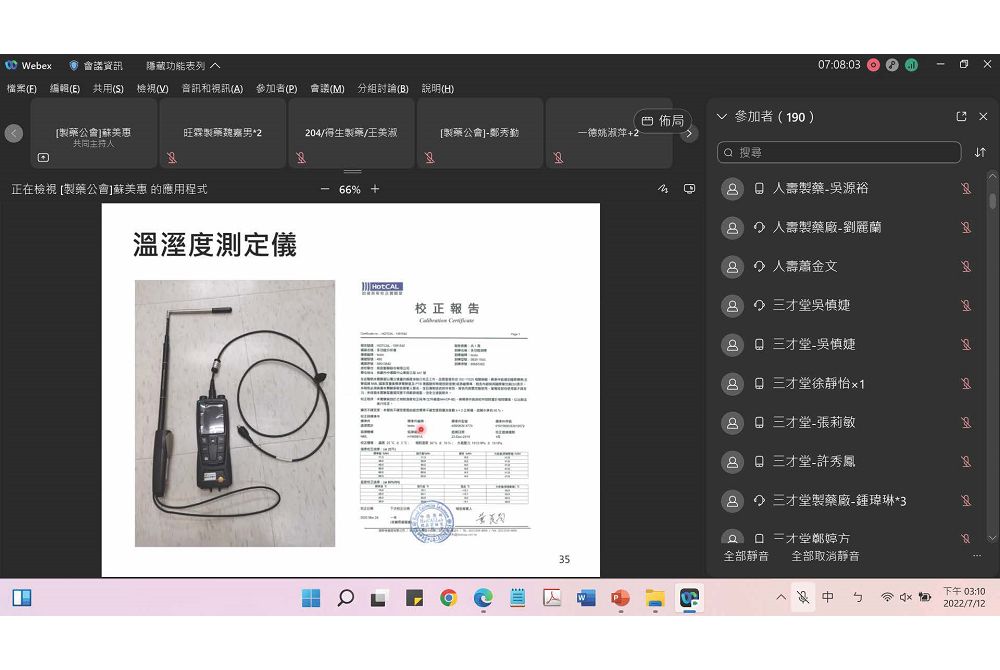Open Google Chrome from taskbar
This screenshot has width=1000, height=670.
coord(448,598)
